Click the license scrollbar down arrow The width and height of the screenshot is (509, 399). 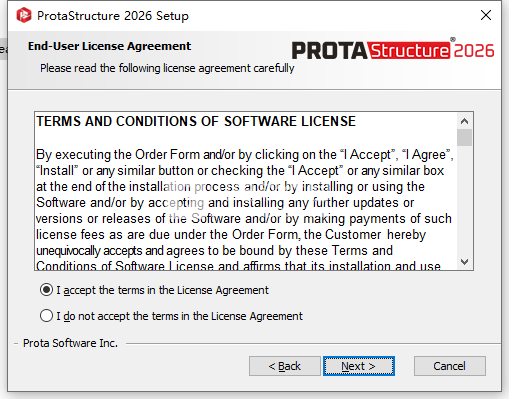(464, 262)
